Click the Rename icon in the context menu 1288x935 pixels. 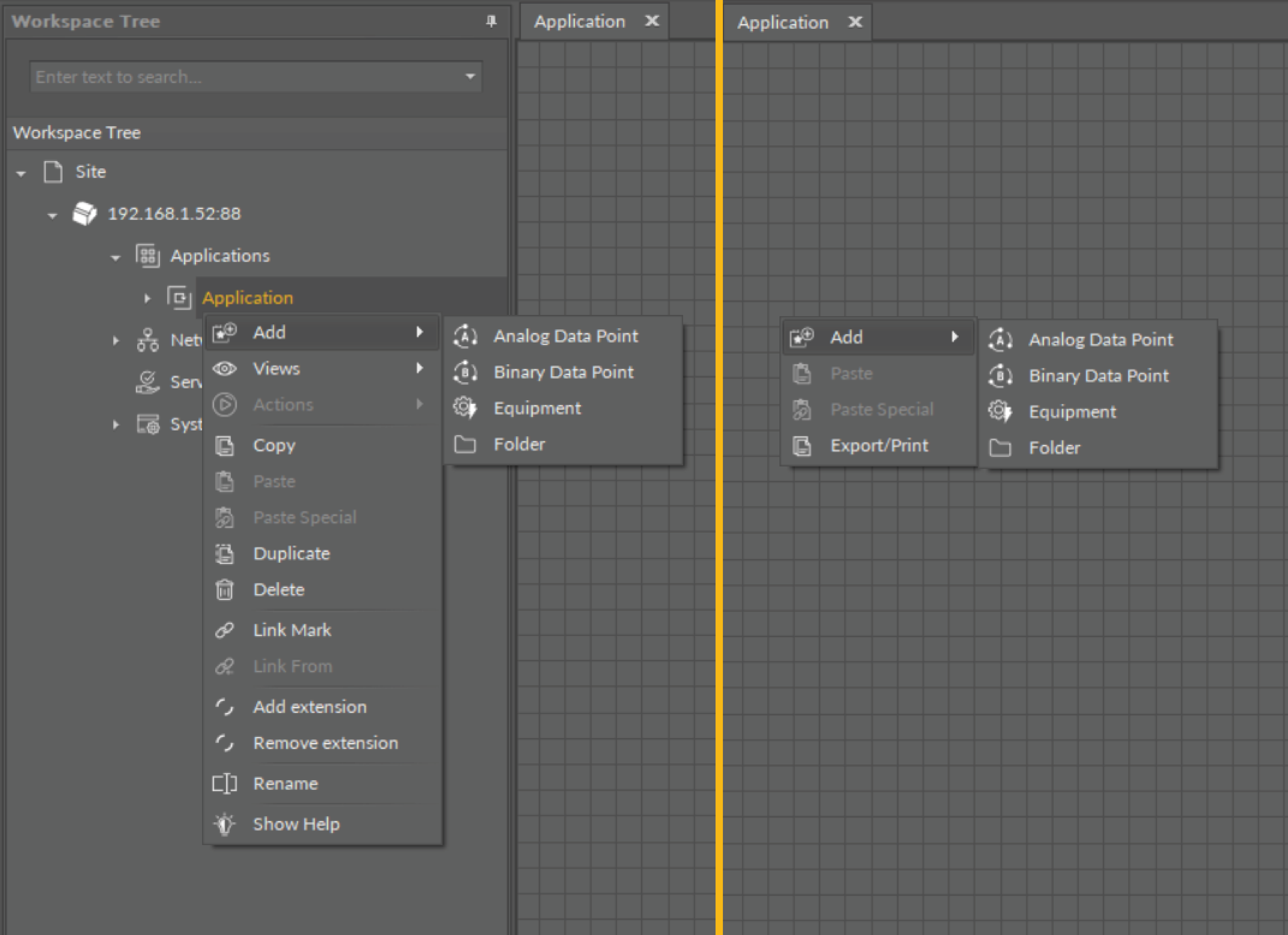[224, 783]
